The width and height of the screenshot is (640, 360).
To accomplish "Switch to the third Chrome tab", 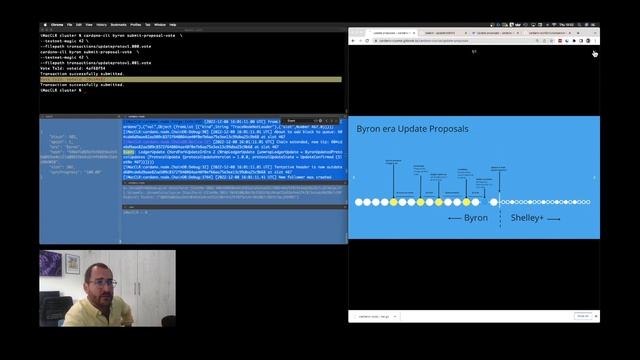I will point(495,33).
